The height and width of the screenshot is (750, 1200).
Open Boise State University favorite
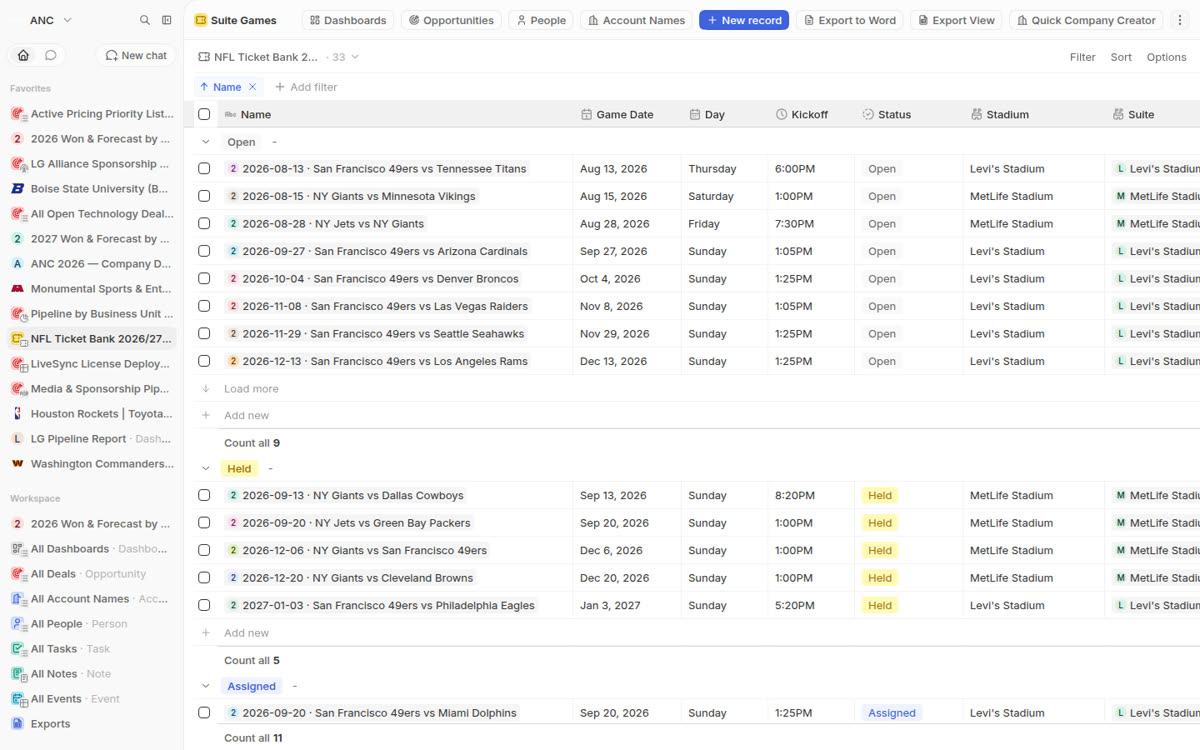(92, 189)
